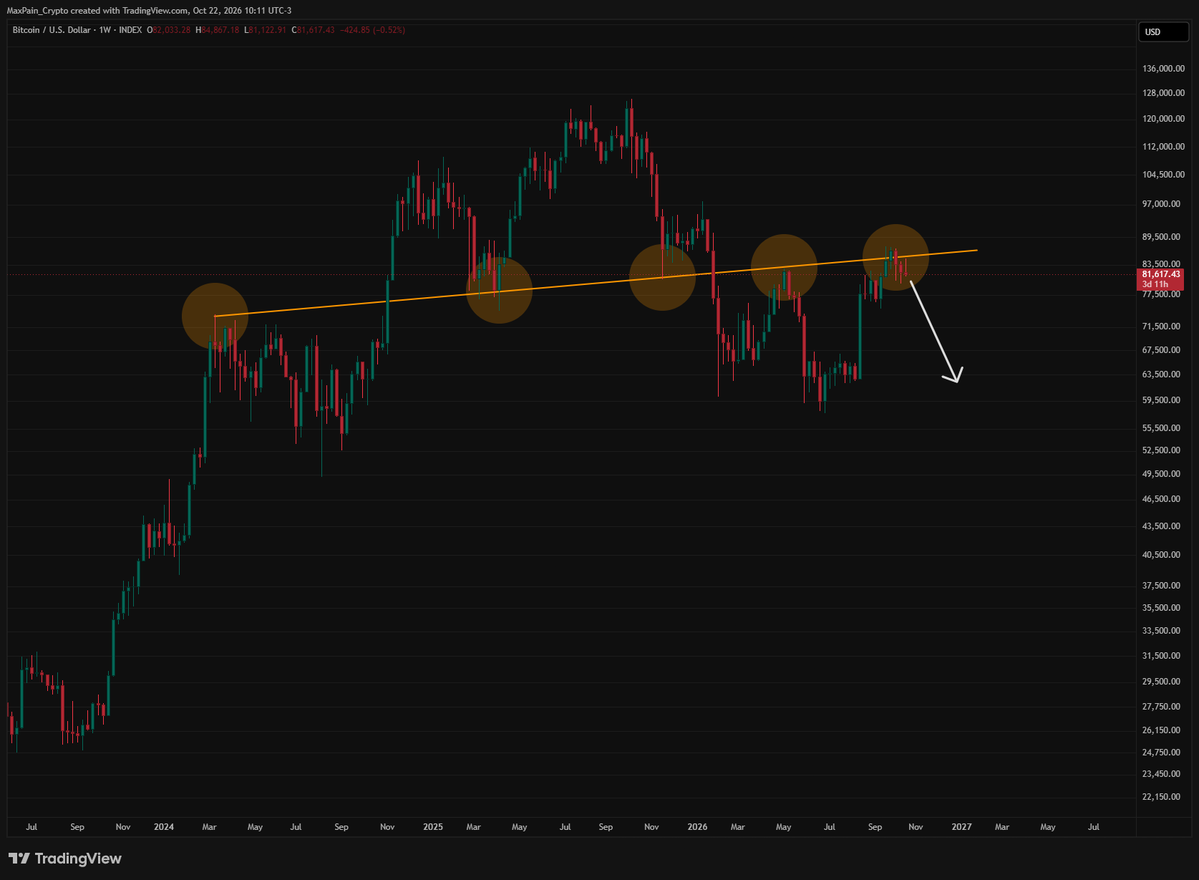
Task: Click the 136,000.00 price axis label
Action: click(1163, 68)
